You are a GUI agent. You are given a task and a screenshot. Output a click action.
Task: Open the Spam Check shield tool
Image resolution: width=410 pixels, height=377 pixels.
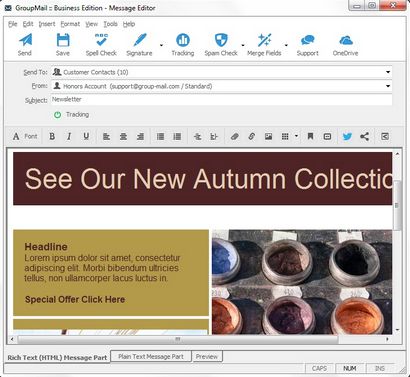pyautogui.click(x=221, y=40)
